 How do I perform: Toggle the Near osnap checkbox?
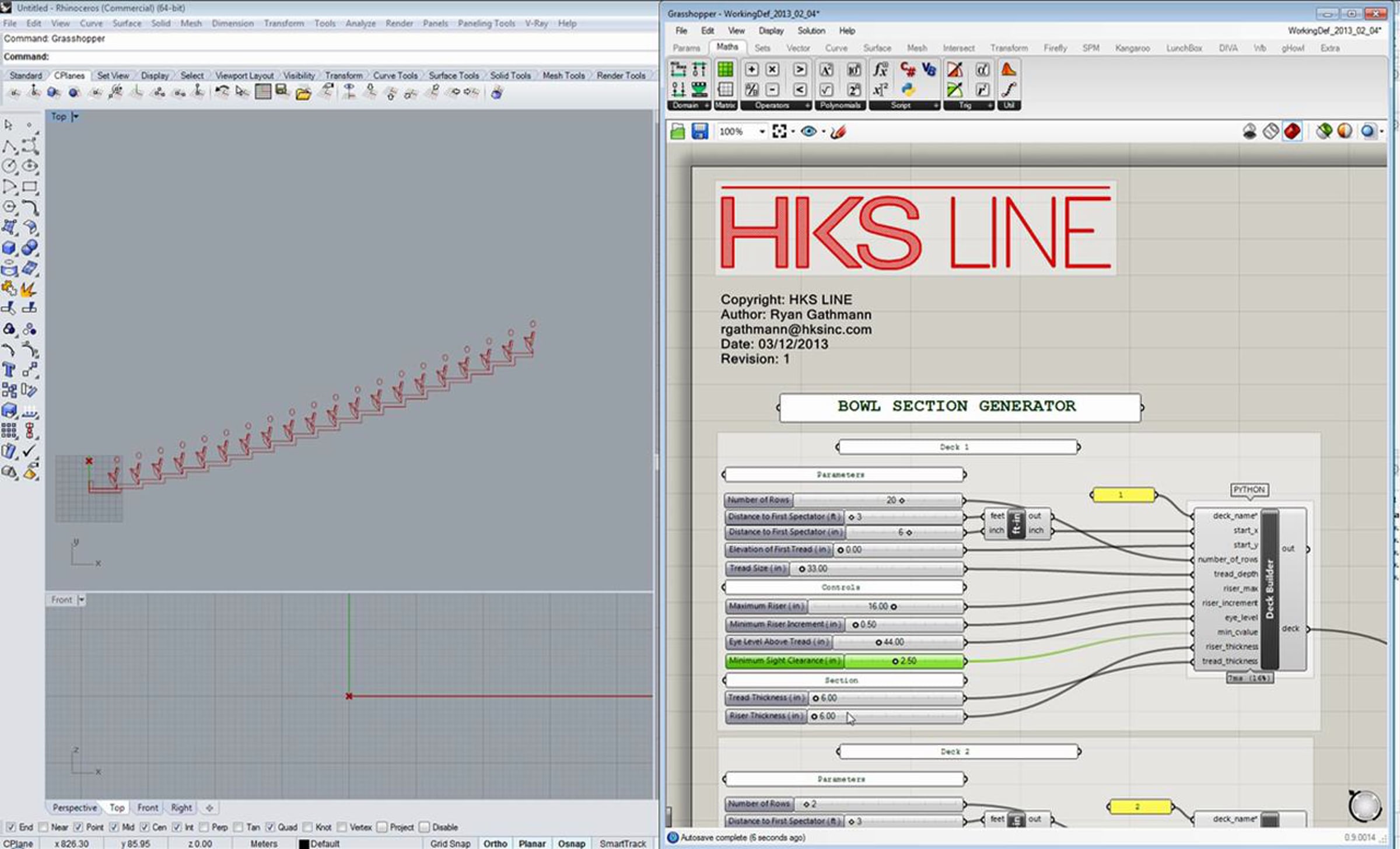click(x=43, y=827)
